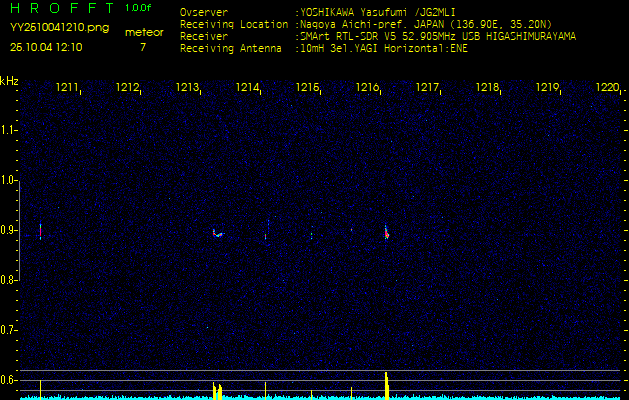Viewport: 629px width, 400px height.
Task: Click the 25.10.04 12:10 timestamp
Action: (x=46, y=47)
